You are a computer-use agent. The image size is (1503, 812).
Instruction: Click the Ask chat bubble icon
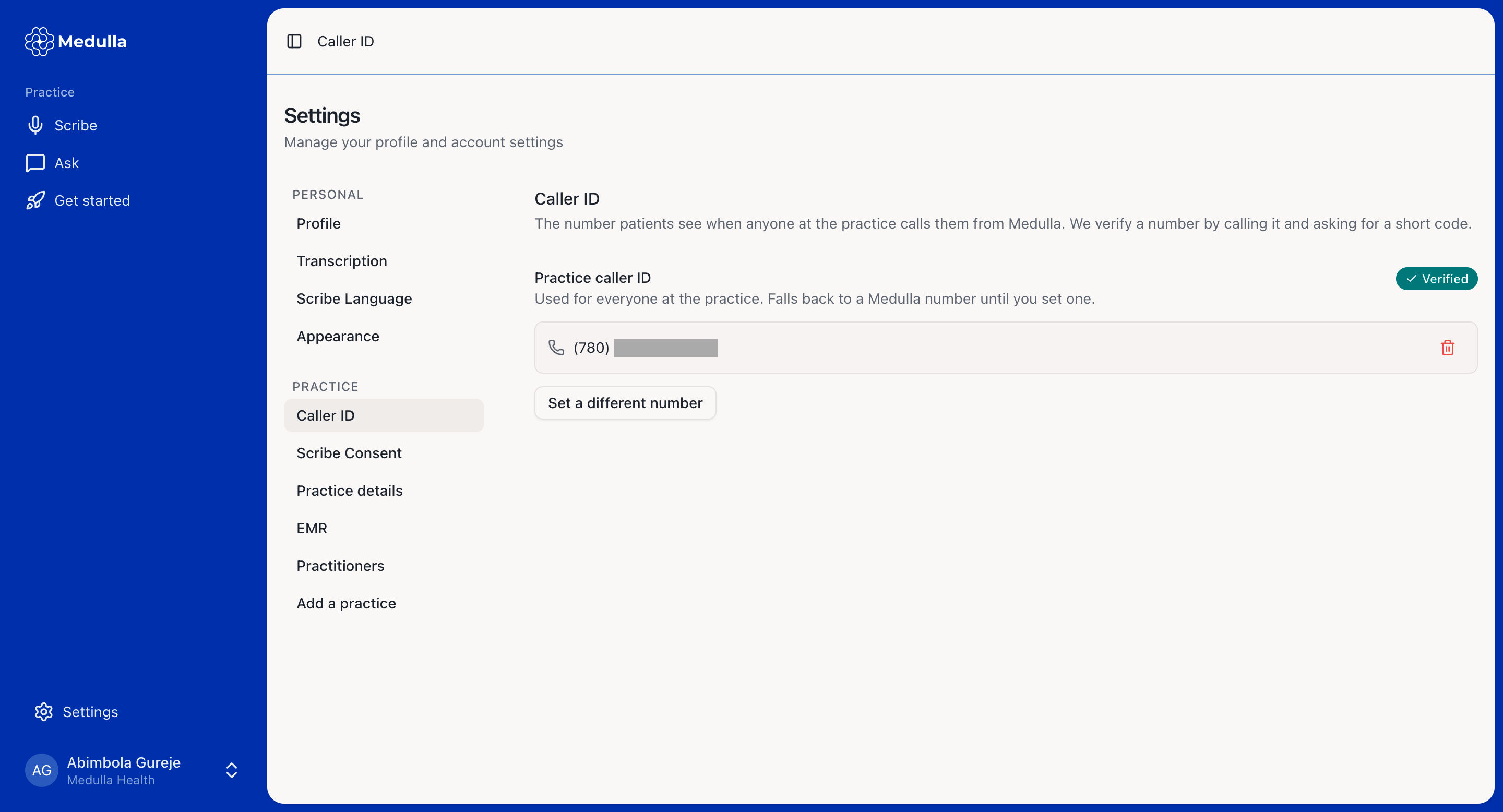[35, 163]
